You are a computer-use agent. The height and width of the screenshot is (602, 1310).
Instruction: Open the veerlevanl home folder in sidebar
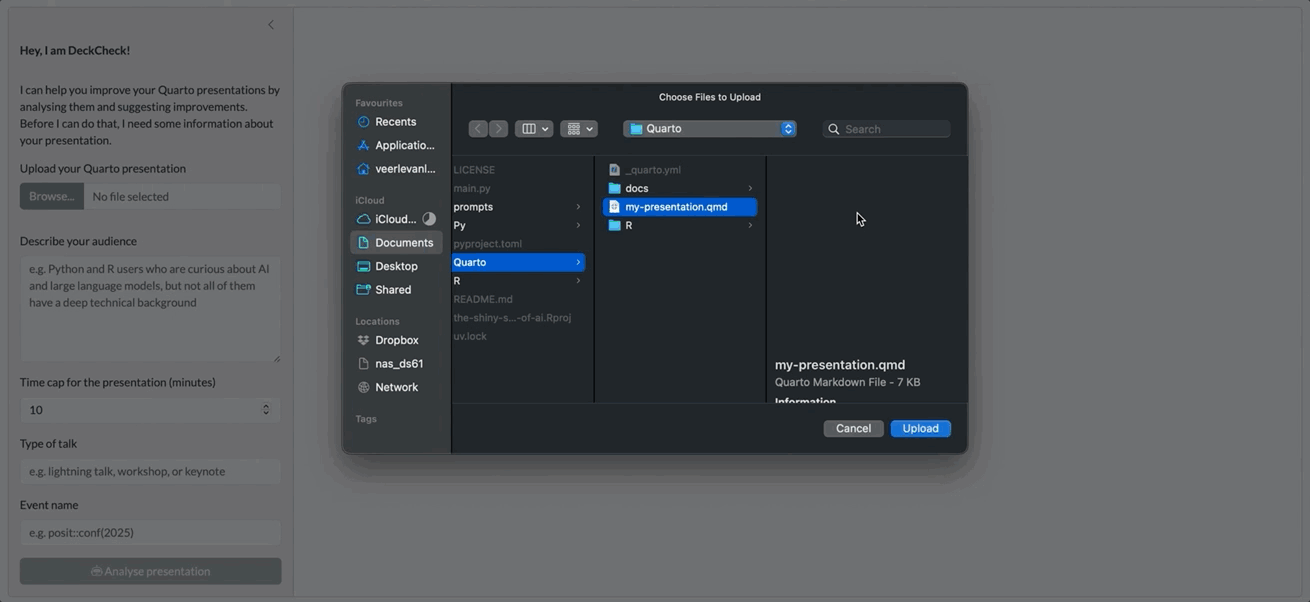pos(404,169)
